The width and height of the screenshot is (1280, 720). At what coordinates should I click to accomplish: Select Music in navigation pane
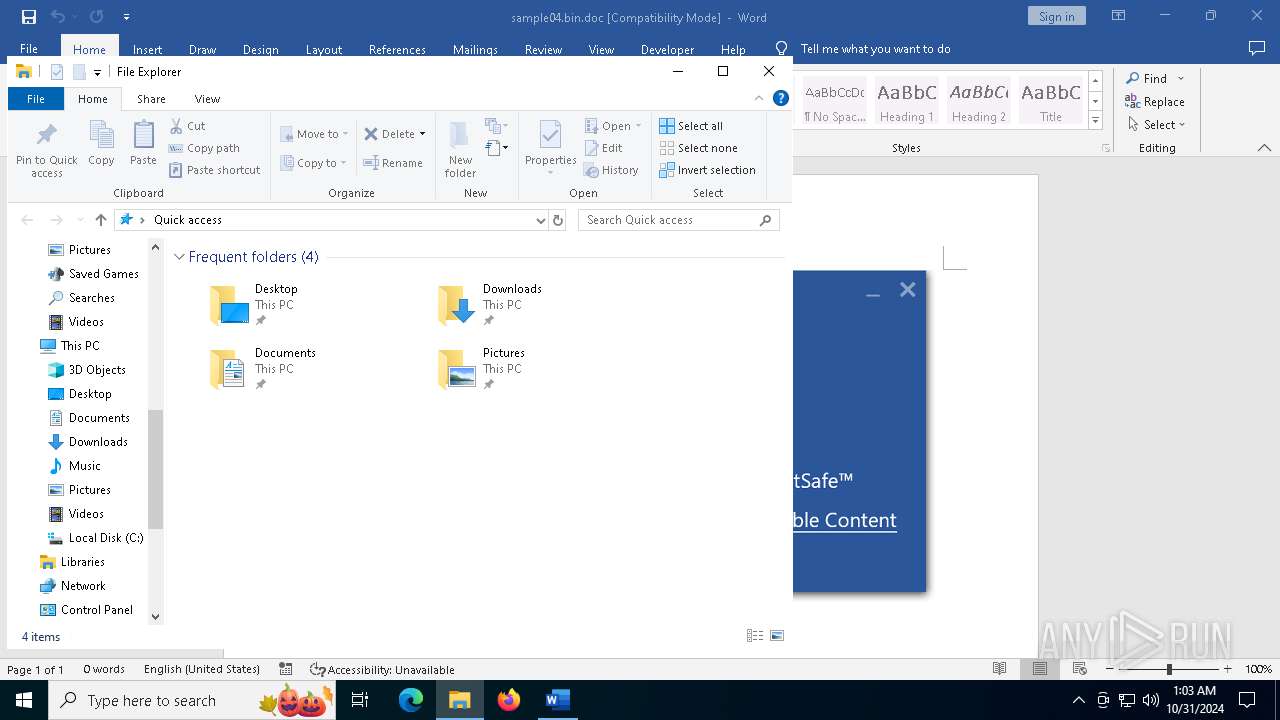[75, 466]
